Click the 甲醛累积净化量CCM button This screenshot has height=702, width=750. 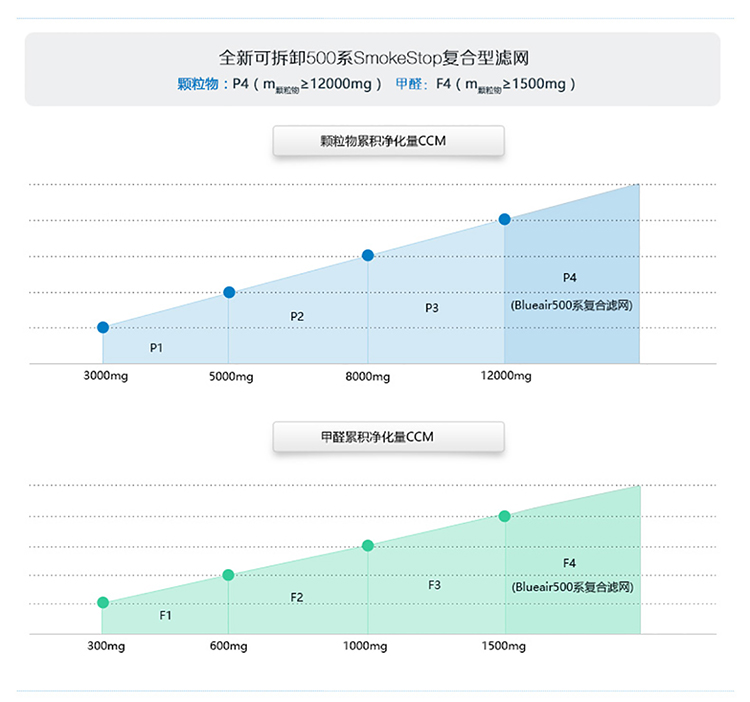388,437
